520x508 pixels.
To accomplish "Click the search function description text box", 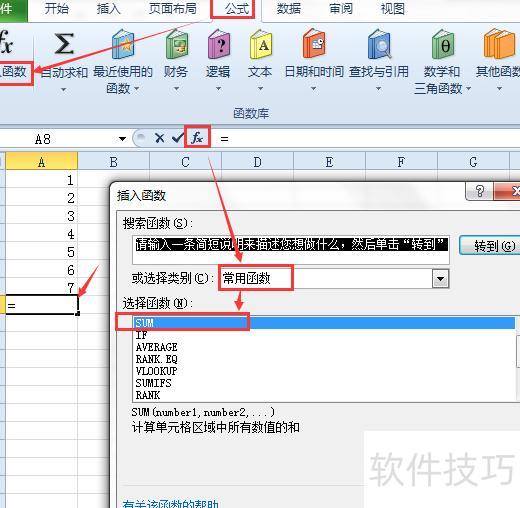I will pos(291,250).
